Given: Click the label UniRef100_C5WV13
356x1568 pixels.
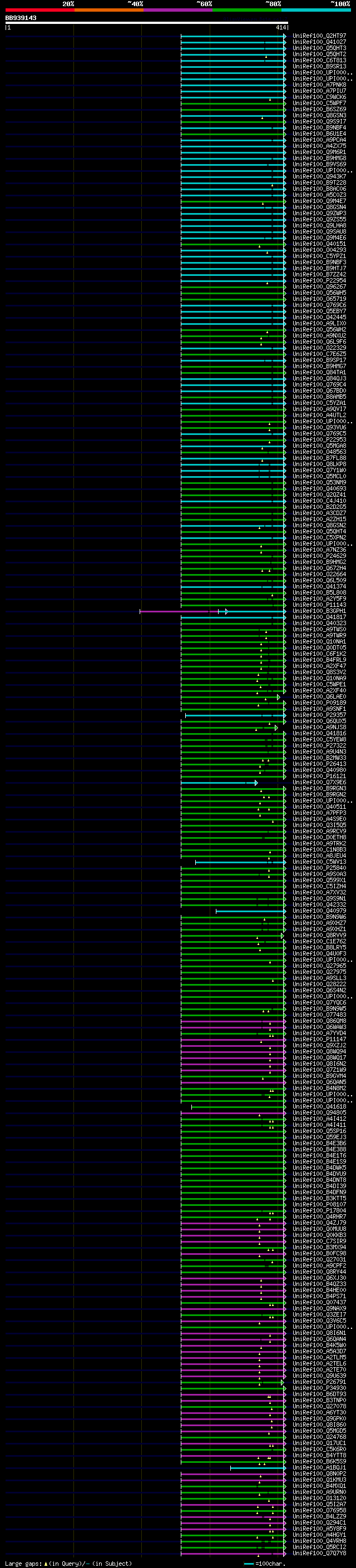Looking at the screenshot, I should click(x=319, y=862).
